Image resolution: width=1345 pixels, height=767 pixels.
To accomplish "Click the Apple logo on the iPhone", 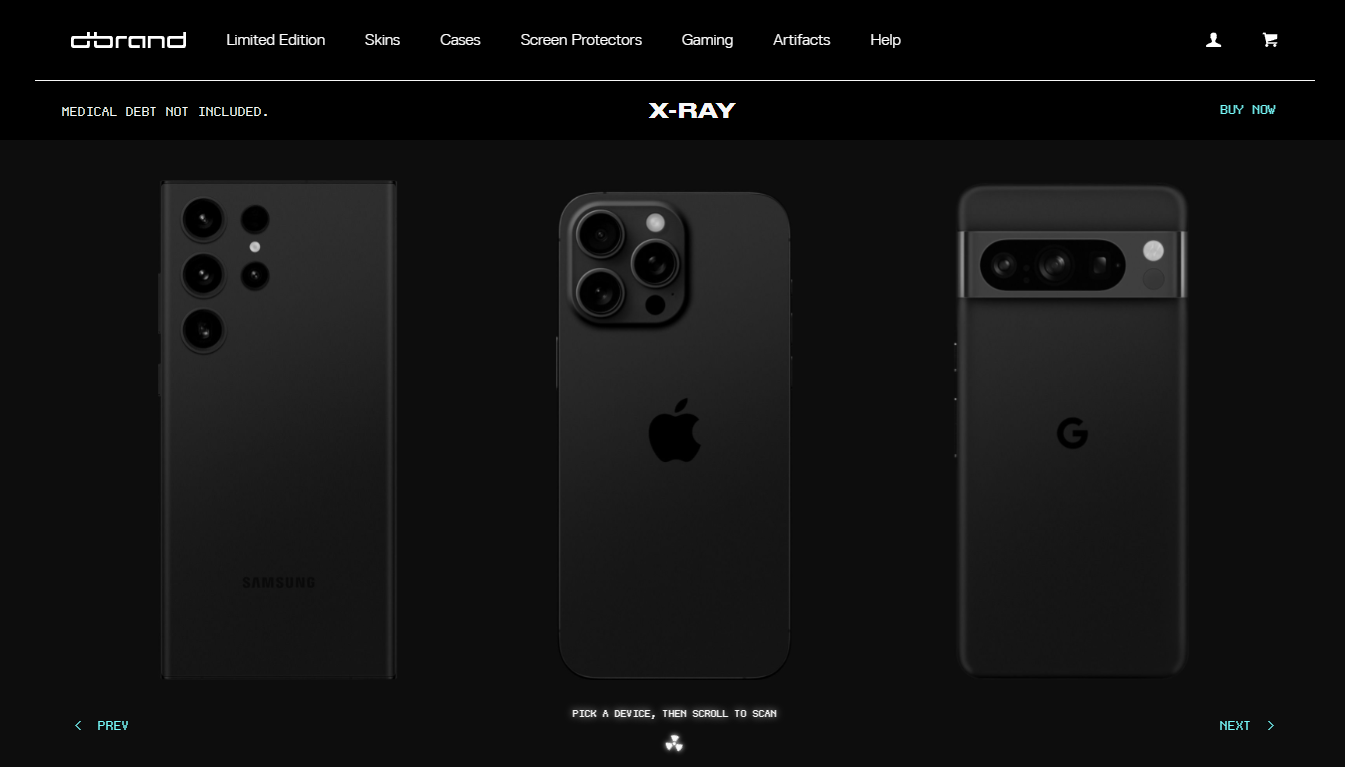I will tap(675, 430).
